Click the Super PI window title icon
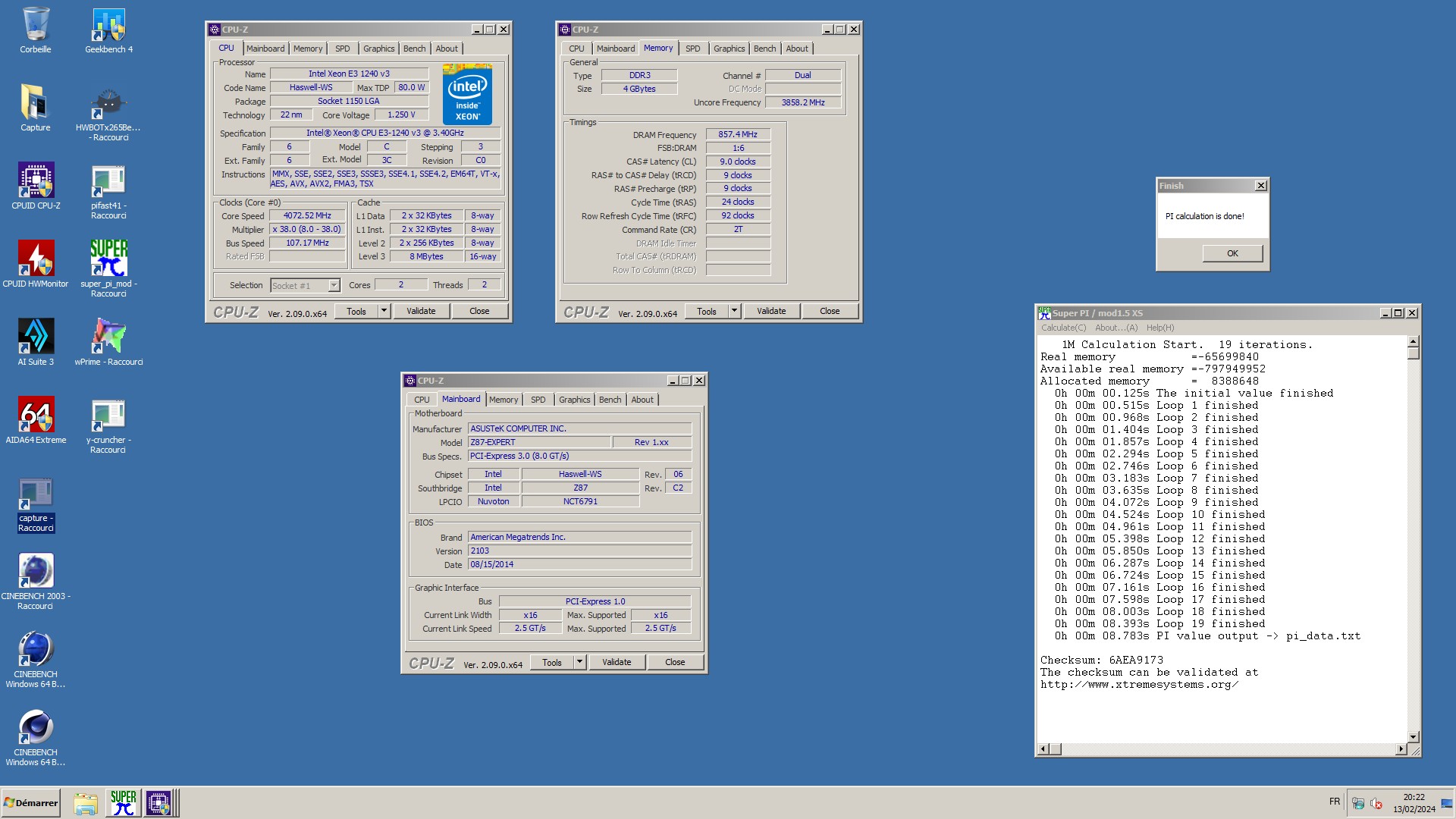Viewport: 1456px width, 819px height. pos(1045,312)
